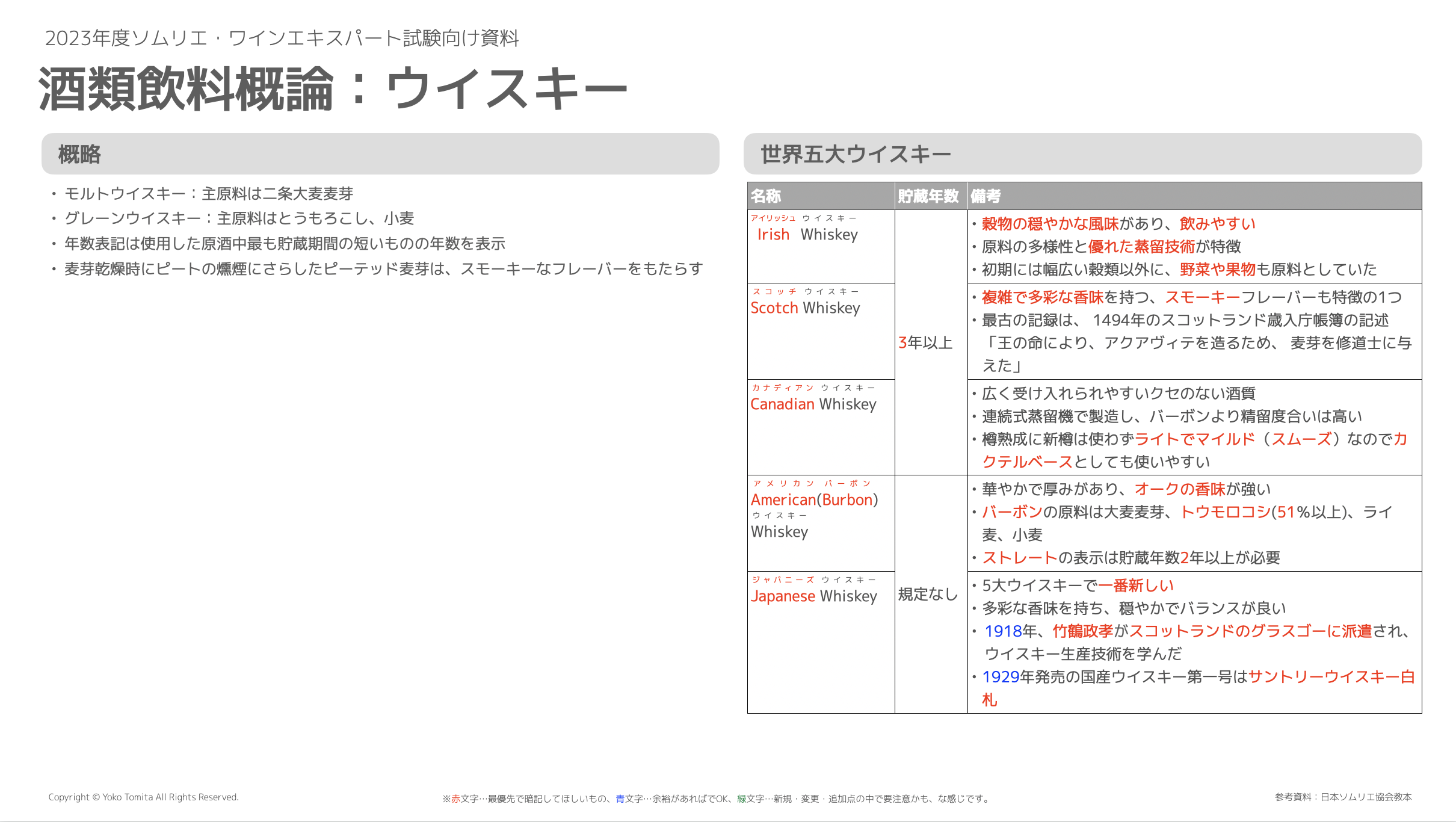The image size is (1456, 822).
Task: Click the 名称 column header
Action: coord(821,196)
